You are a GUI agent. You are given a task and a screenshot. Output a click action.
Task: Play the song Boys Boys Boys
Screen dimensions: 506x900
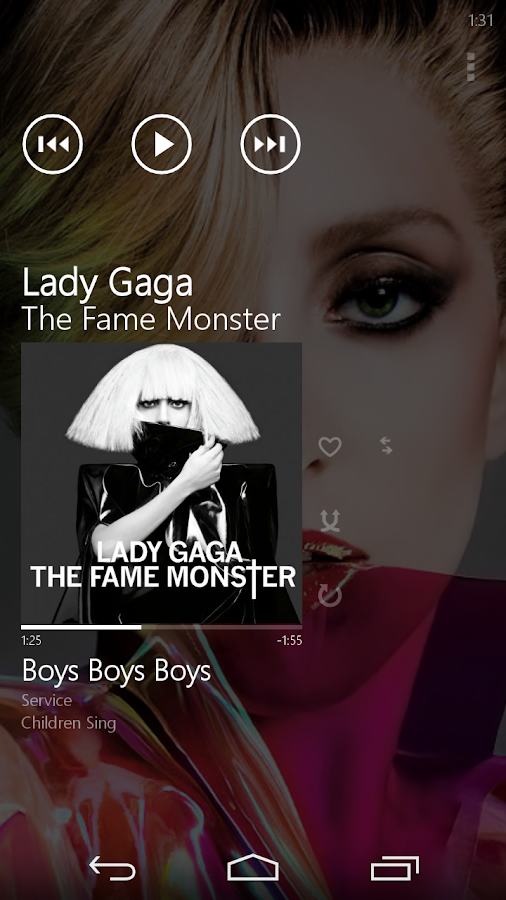tap(161, 144)
